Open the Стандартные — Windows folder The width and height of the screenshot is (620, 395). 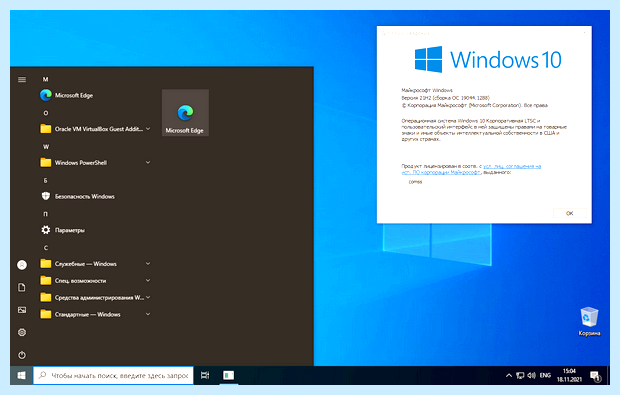95,314
